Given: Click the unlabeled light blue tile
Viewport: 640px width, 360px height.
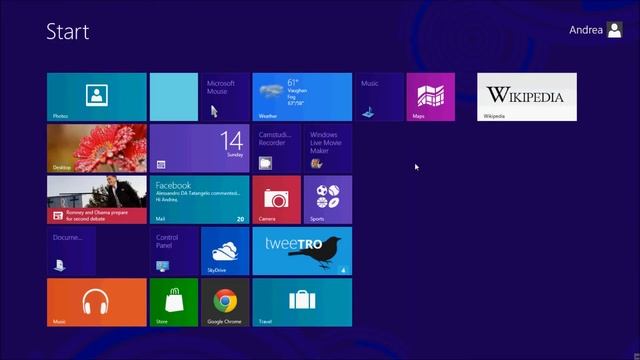Looking at the screenshot, I should coord(174,97).
